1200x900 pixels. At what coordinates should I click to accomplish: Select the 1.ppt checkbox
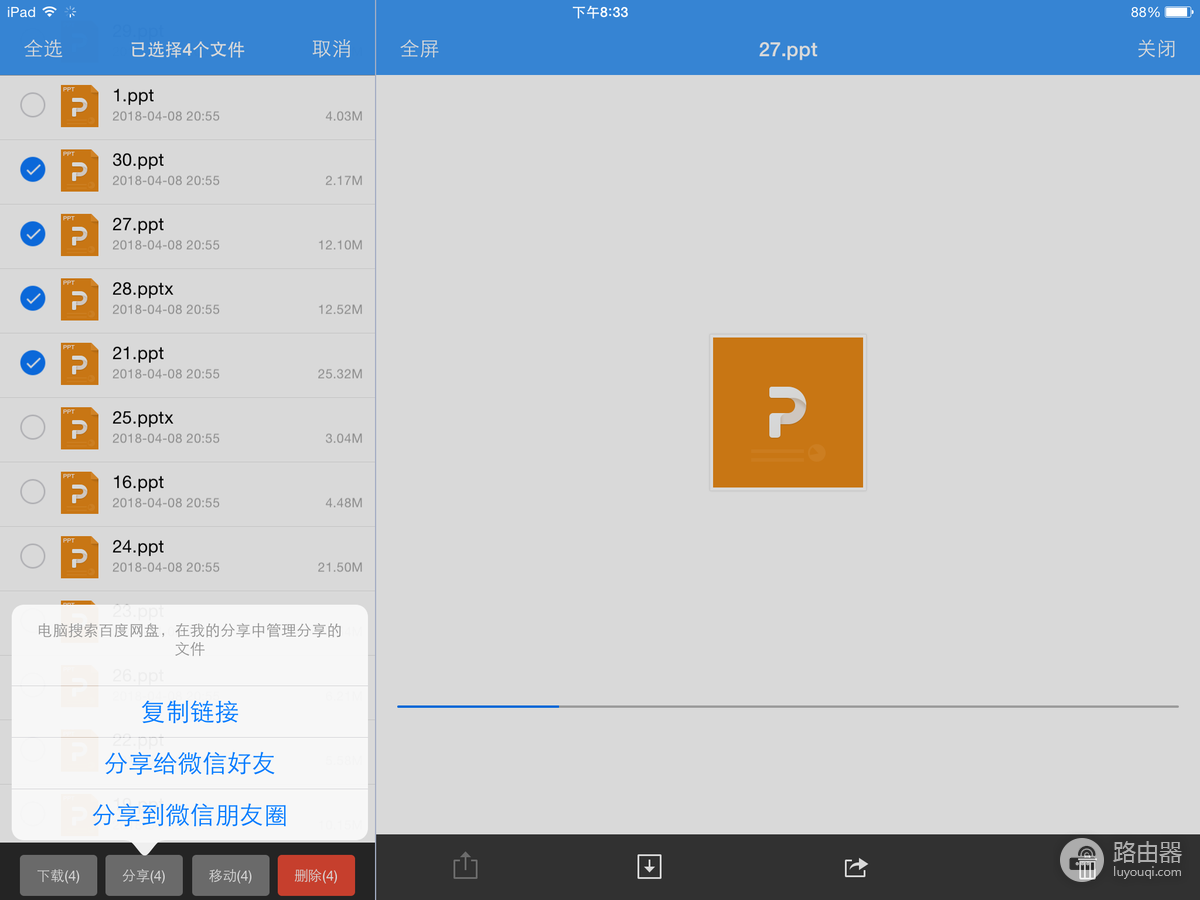[33, 105]
